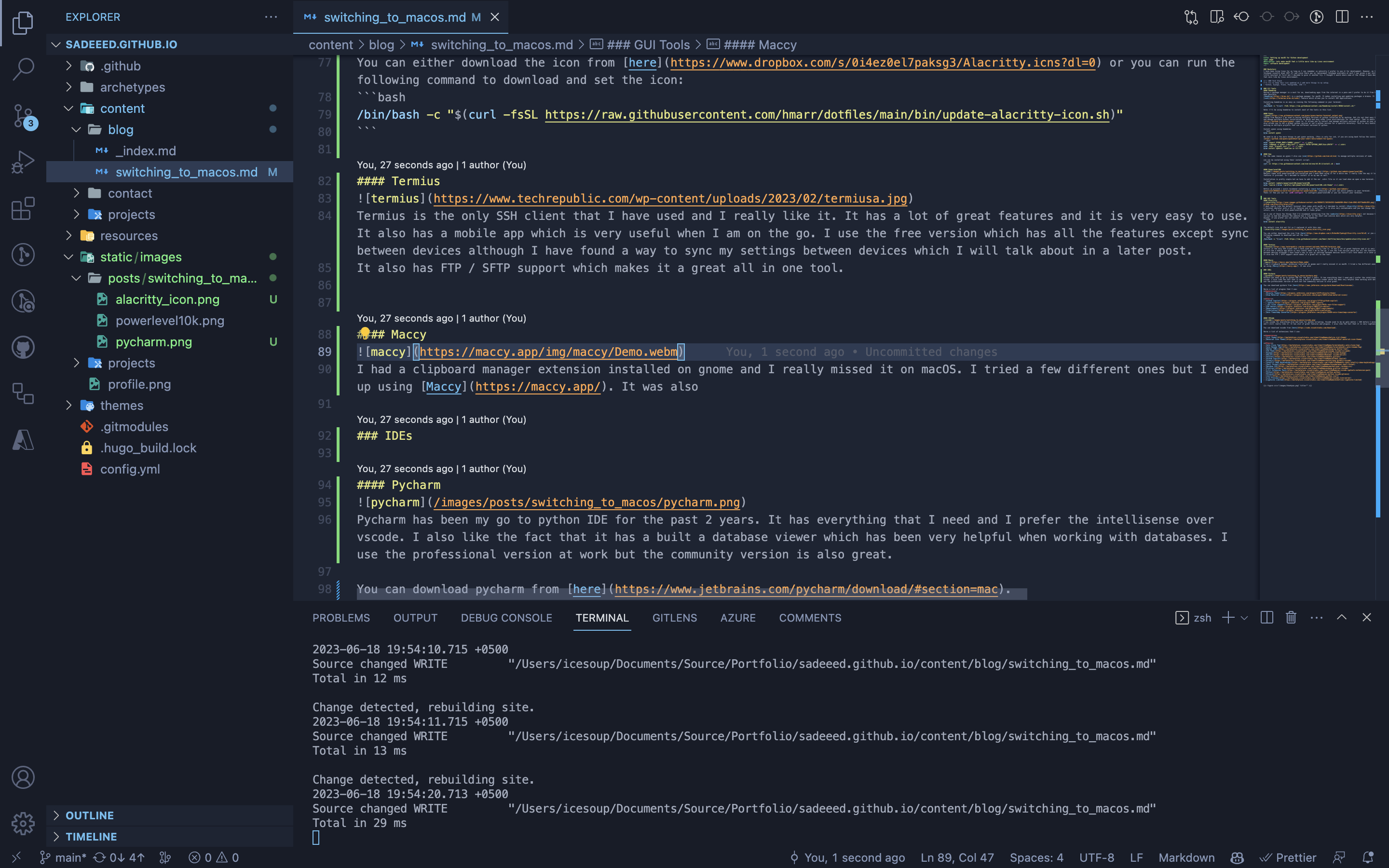Screen dimensions: 1389x868
Task: Open Run and Debug view
Action: click(x=23, y=162)
